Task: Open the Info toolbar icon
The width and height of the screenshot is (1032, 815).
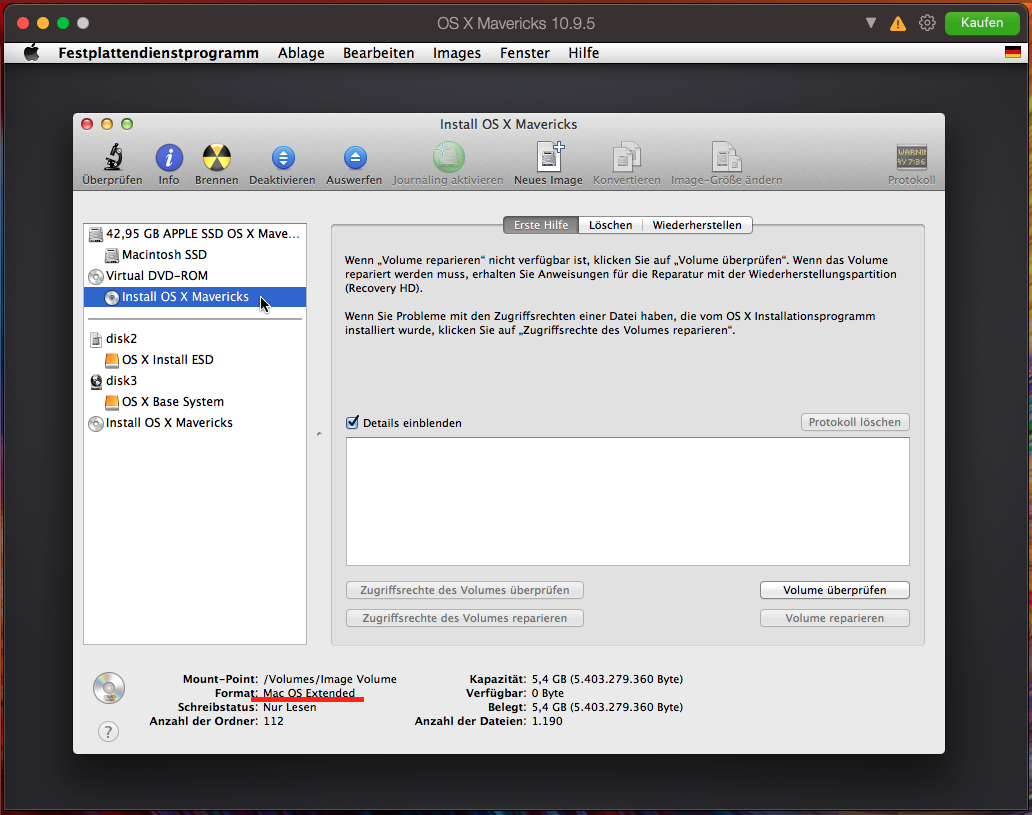Action: click(x=169, y=158)
